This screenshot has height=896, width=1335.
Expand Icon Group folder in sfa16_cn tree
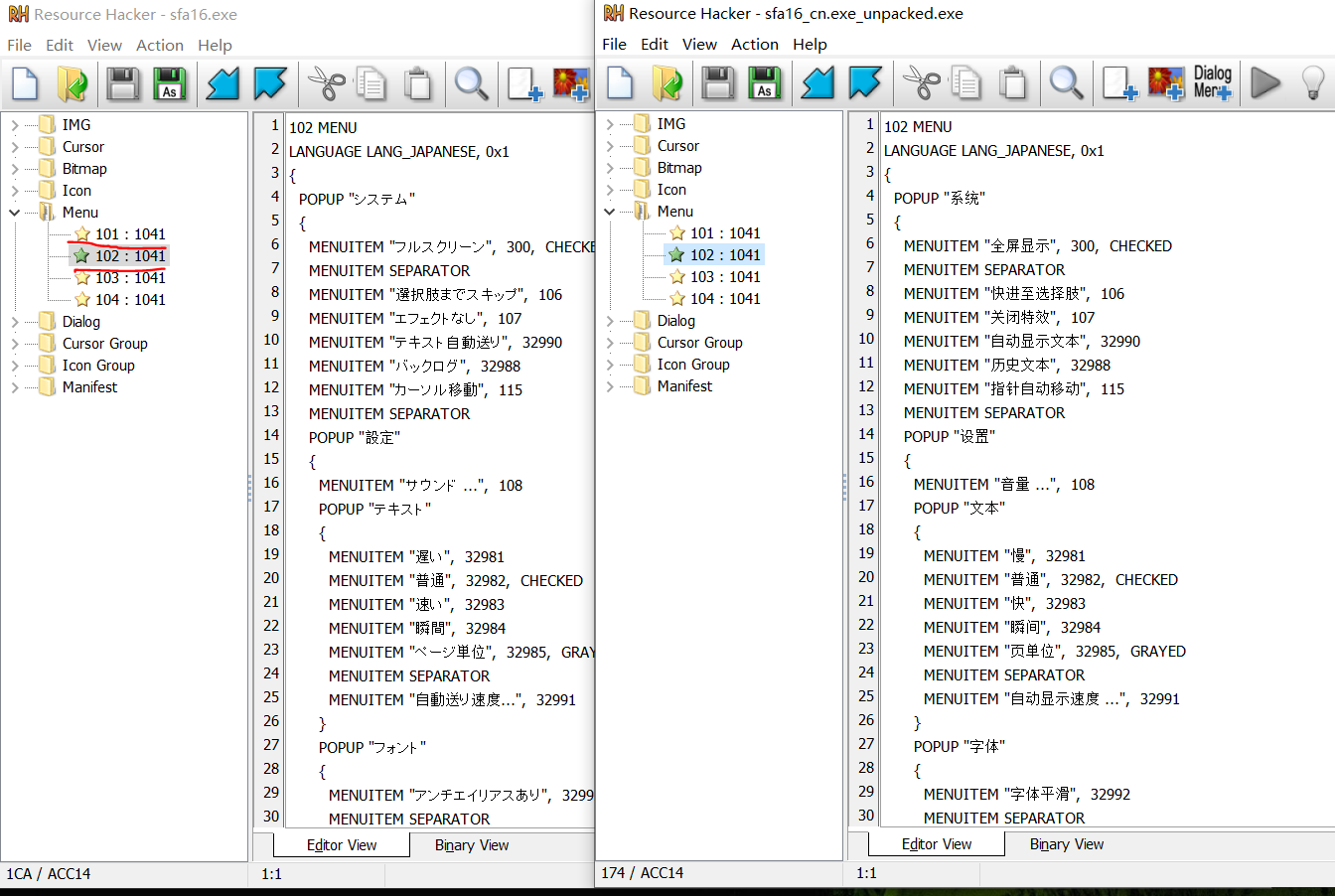[610, 365]
